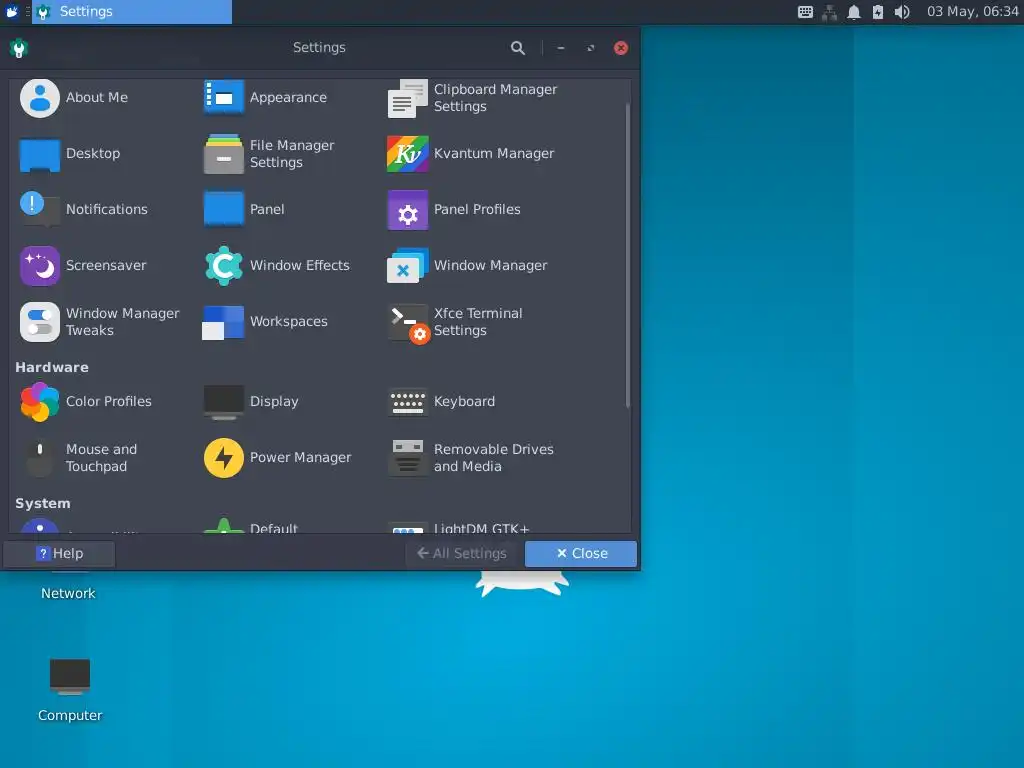Open Power Manager settings
This screenshot has height=768, width=1024.
pos(278,458)
